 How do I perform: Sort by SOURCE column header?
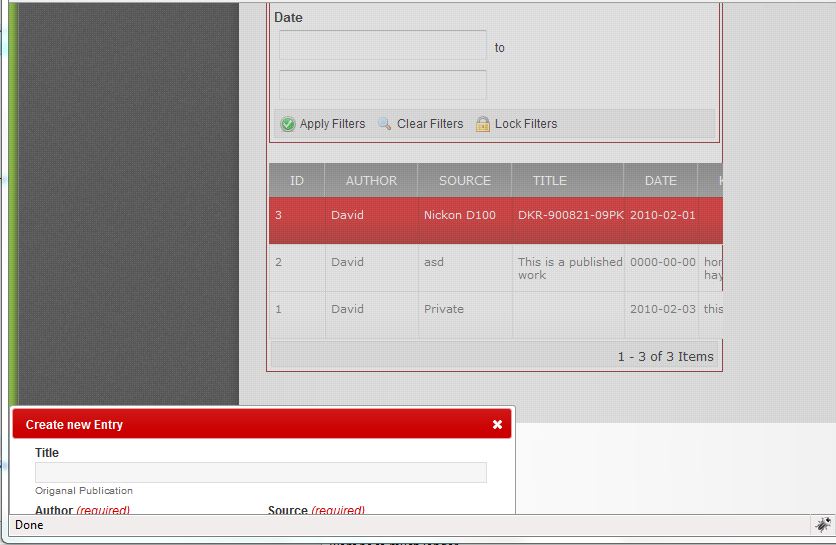(x=465, y=181)
